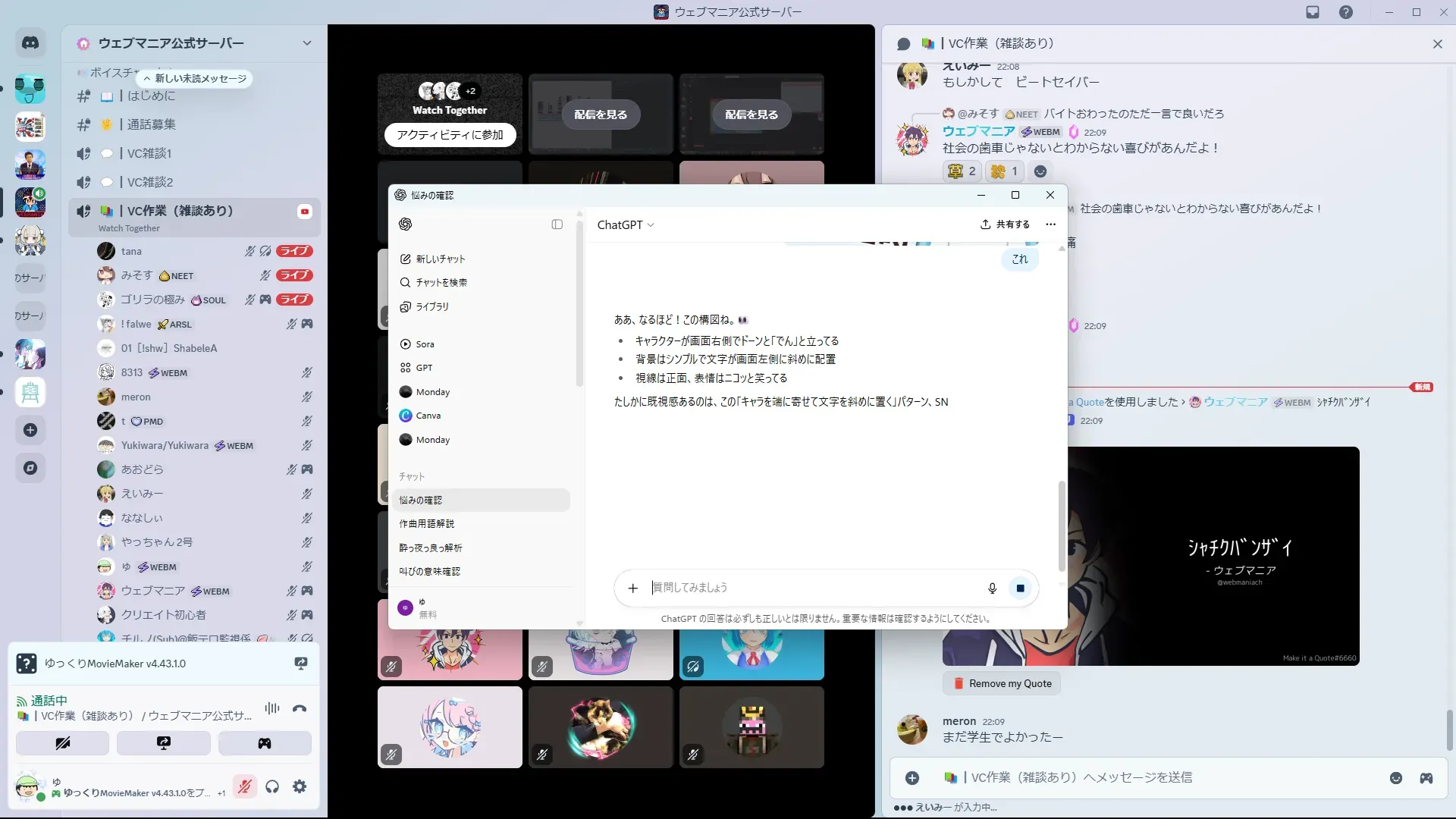The height and width of the screenshot is (819, 1456).
Task: Select 作曲用語解説 chat in history
Action: coord(427,524)
